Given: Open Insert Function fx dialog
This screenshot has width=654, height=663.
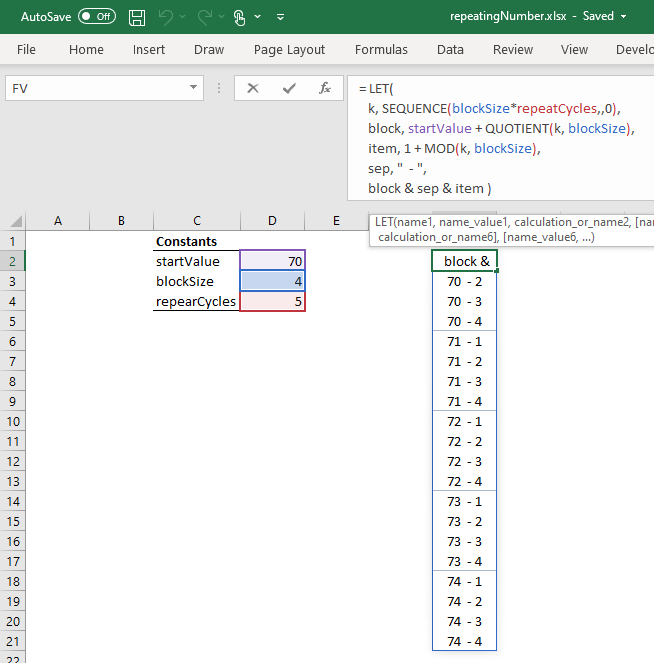Looking at the screenshot, I should coord(324,88).
